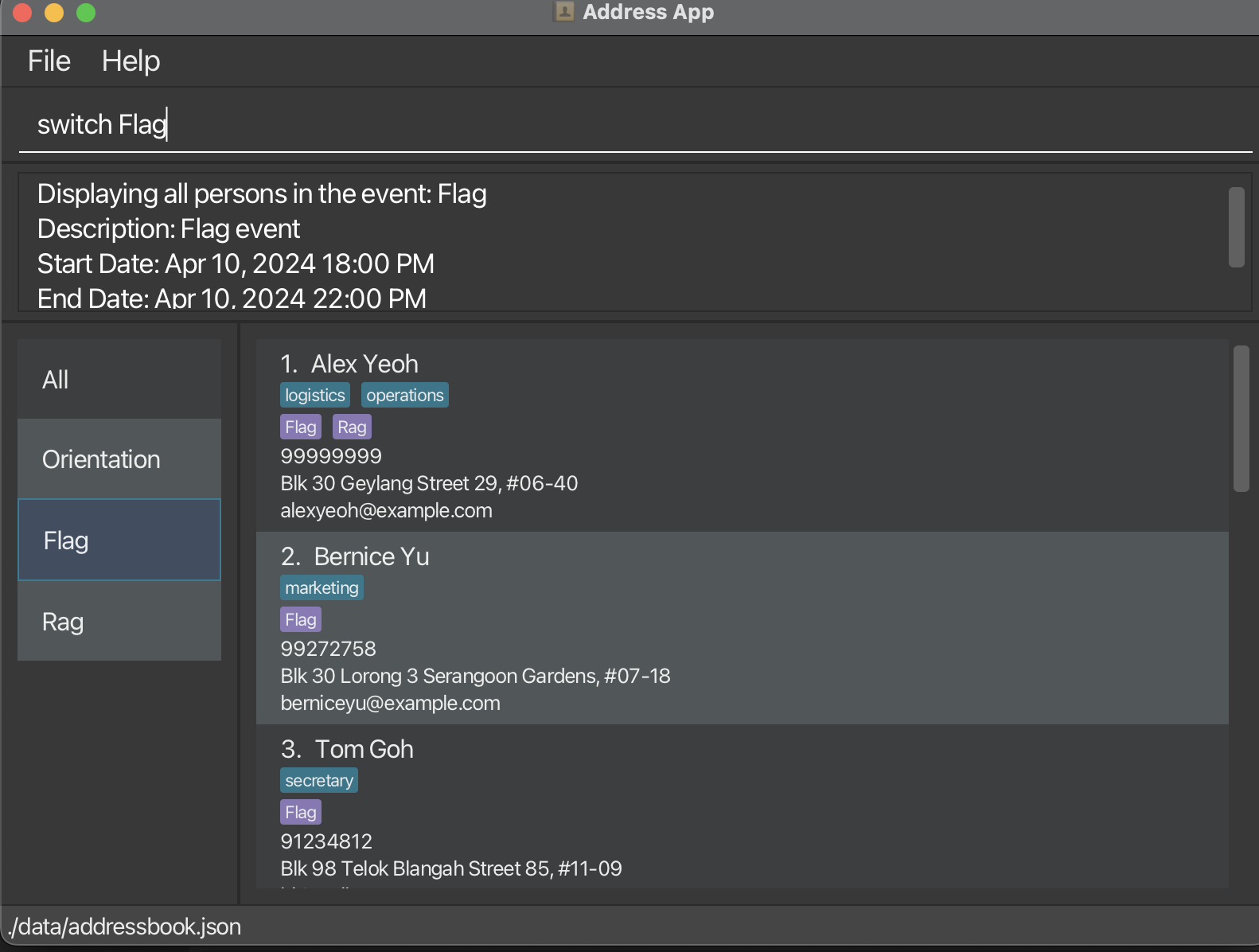Click the result display scrollbar
The width and height of the screenshot is (1259, 952).
click(x=1236, y=228)
